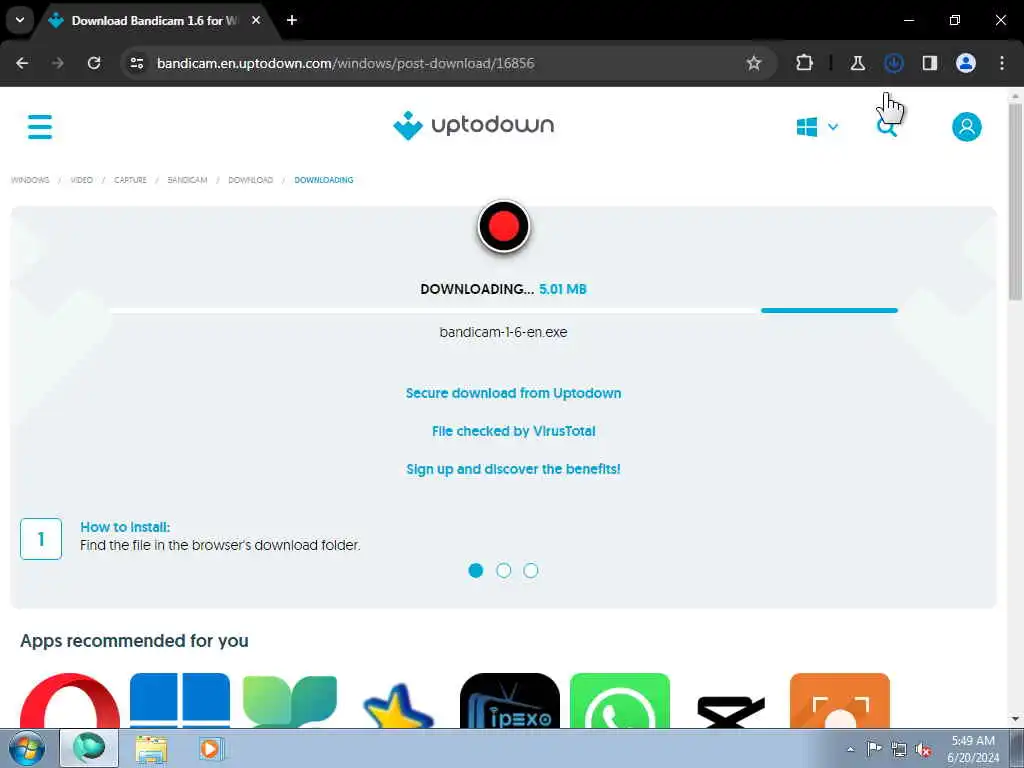Open the user account icon on Uptodown
This screenshot has width=1024, height=768.
pos(967,127)
